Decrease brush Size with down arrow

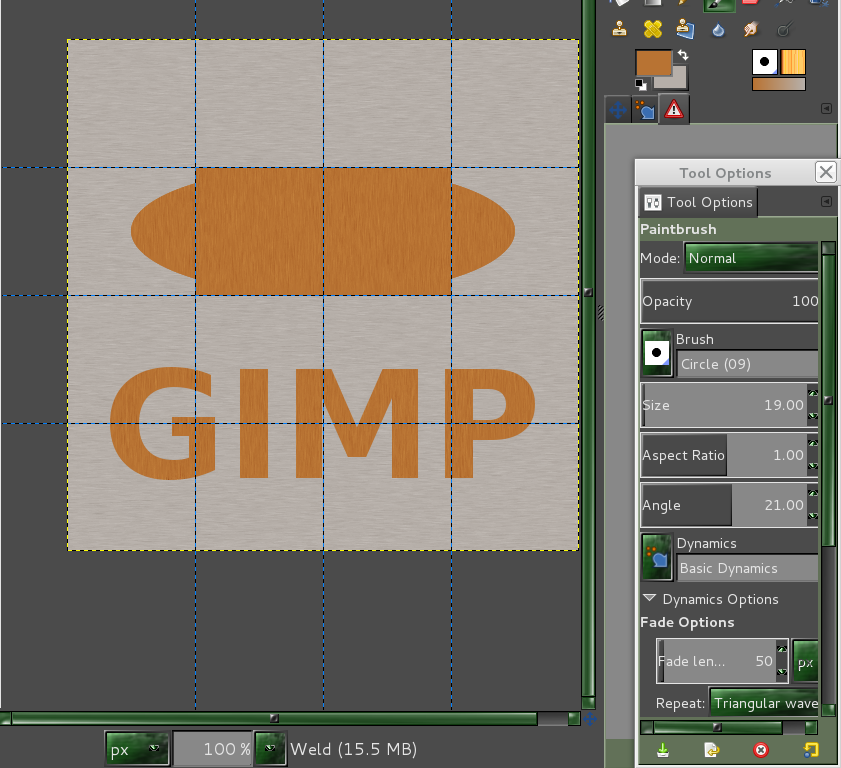tap(813, 416)
